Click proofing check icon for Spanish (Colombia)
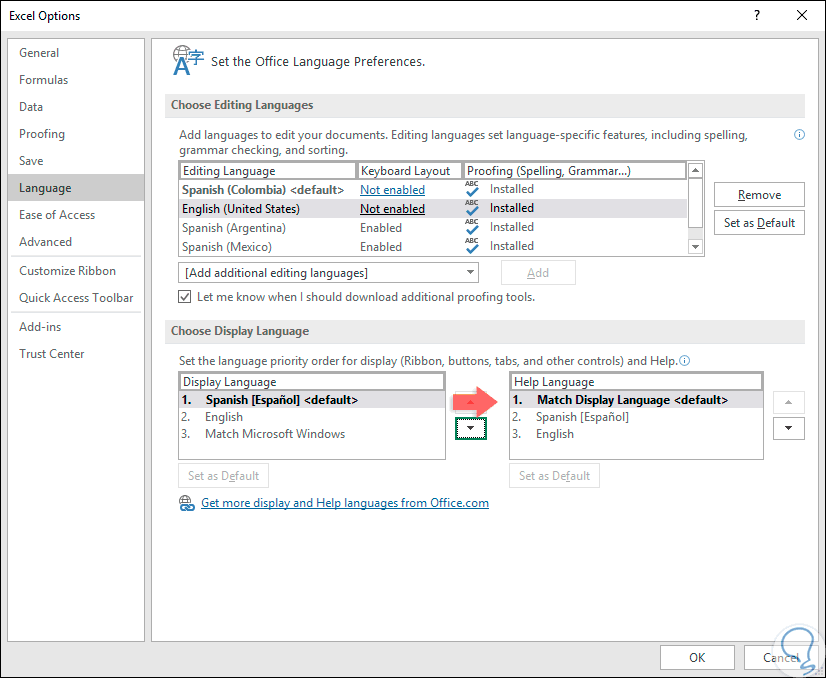Image resolution: width=826 pixels, height=678 pixels. click(x=472, y=189)
